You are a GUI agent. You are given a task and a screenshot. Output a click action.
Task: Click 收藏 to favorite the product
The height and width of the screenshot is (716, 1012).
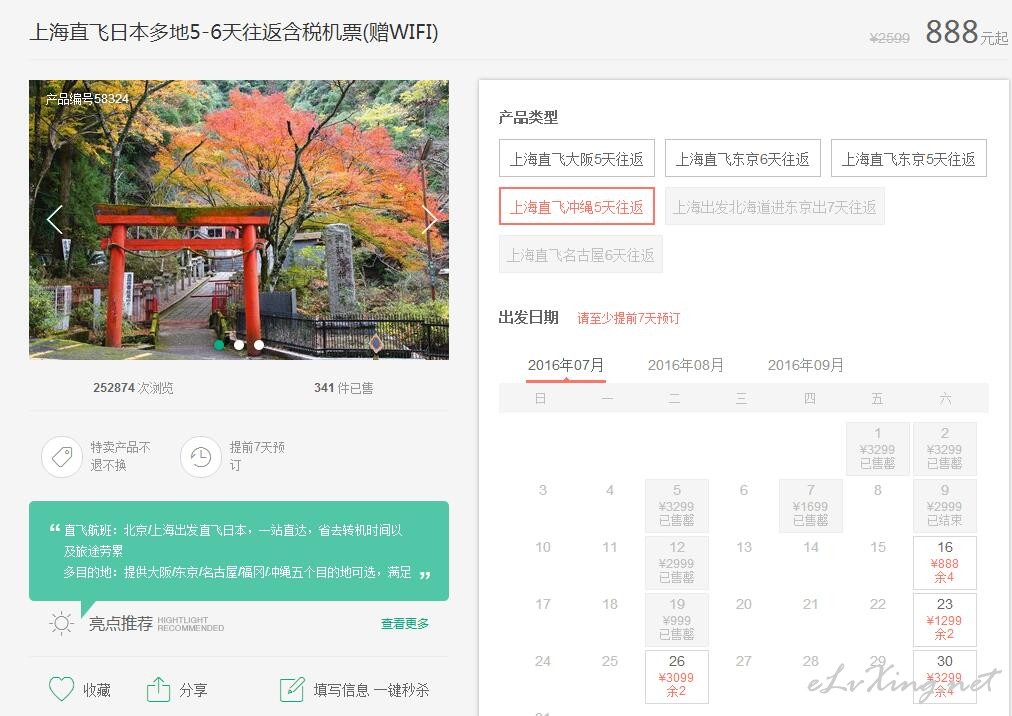(x=97, y=690)
